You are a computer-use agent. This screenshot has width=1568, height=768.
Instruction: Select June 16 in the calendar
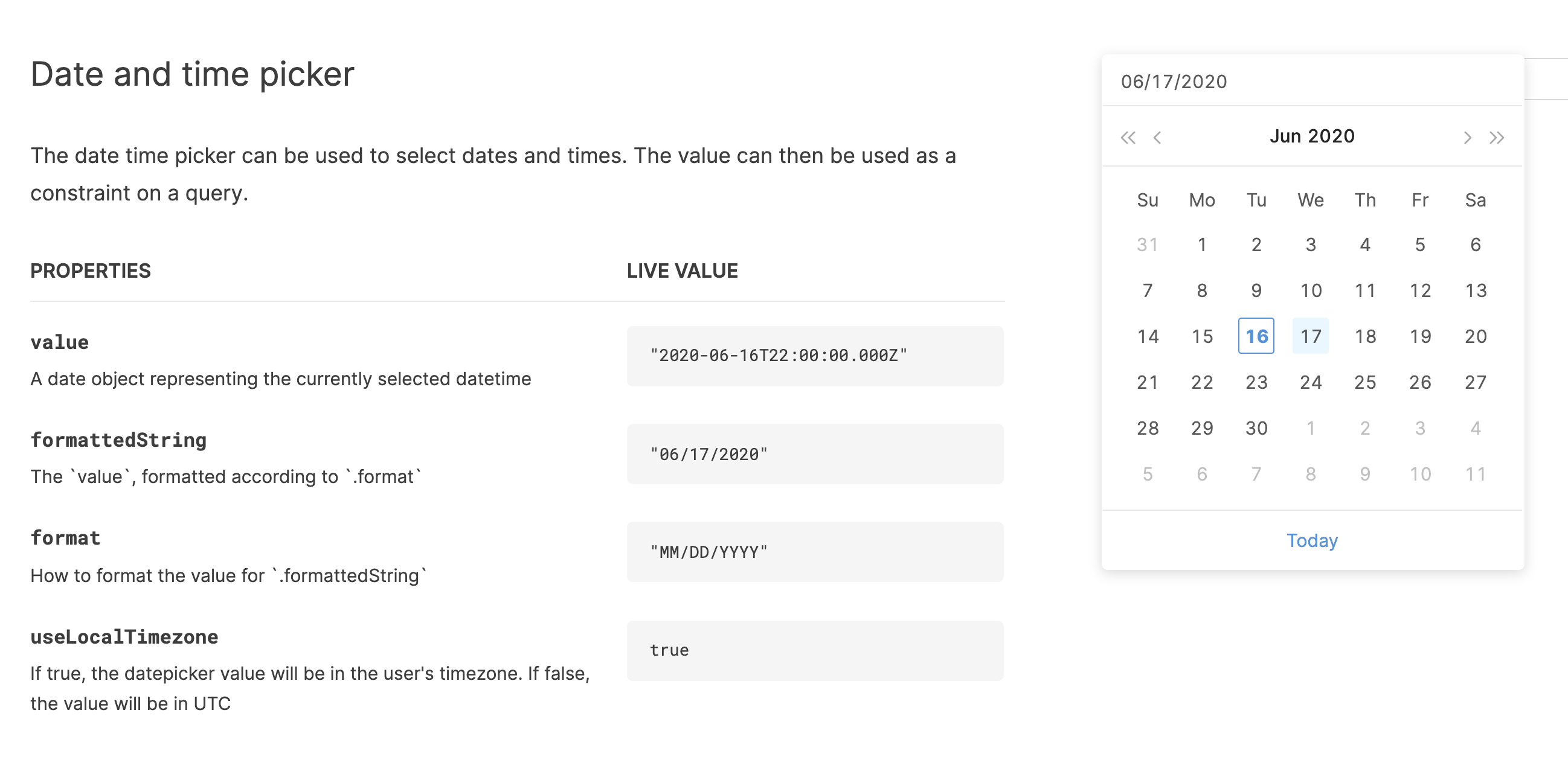(x=1256, y=336)
